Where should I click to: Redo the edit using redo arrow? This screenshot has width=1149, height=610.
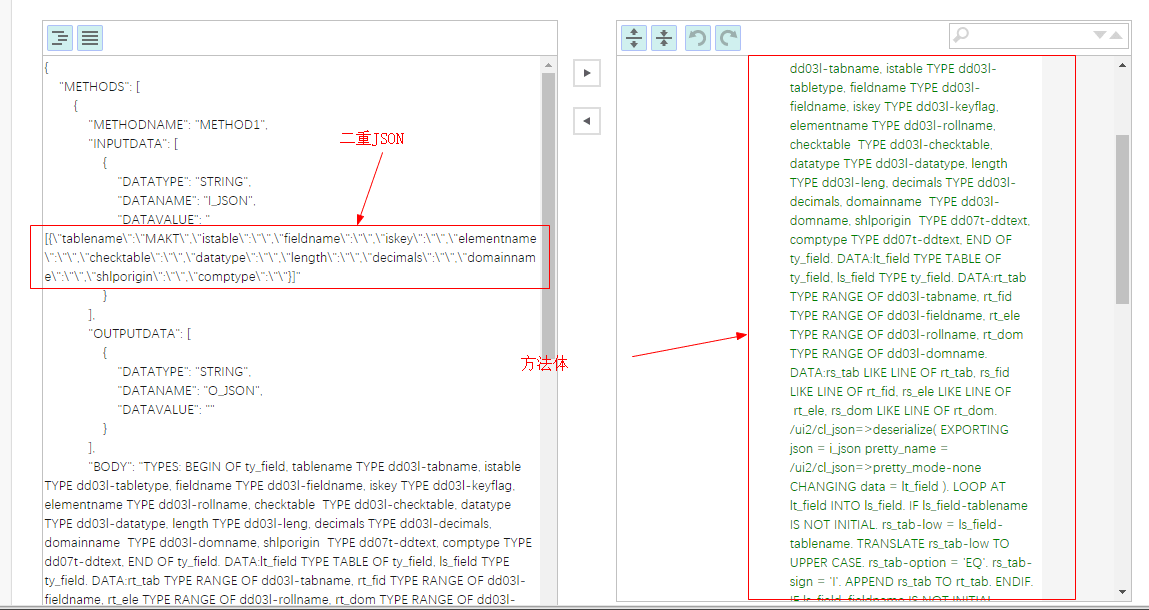[727, 37]
